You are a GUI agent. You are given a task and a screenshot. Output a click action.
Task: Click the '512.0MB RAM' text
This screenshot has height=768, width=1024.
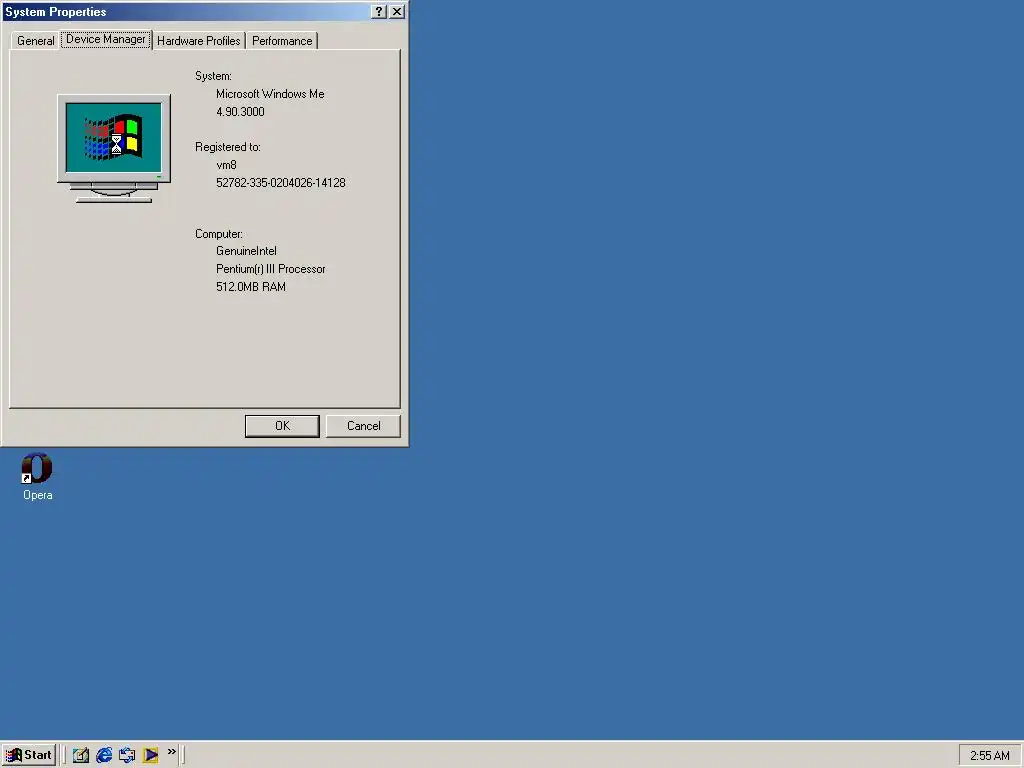pos(251,287)
